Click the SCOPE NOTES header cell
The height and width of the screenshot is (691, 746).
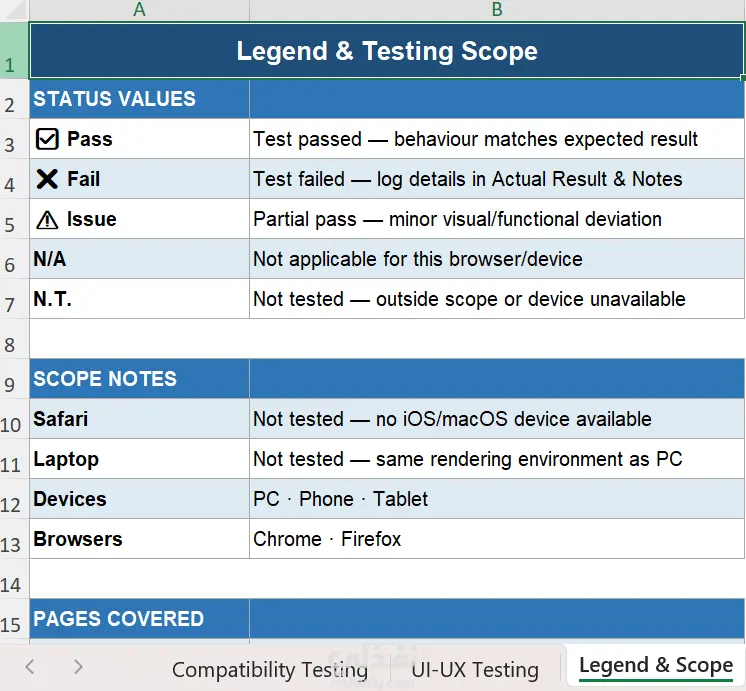point(139,379)
